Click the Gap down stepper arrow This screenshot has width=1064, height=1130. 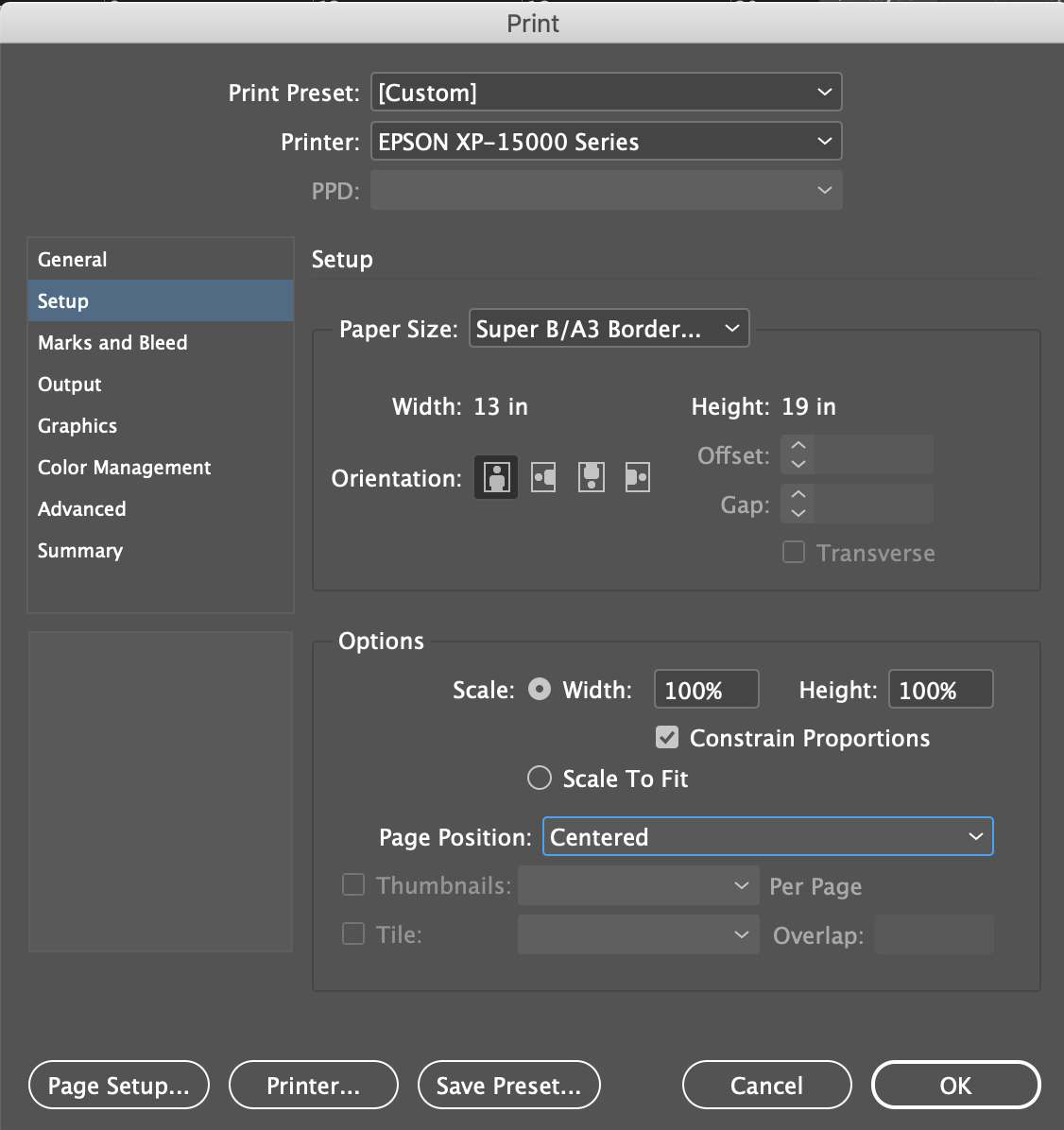pyautogui.click(x=798, y=513)
